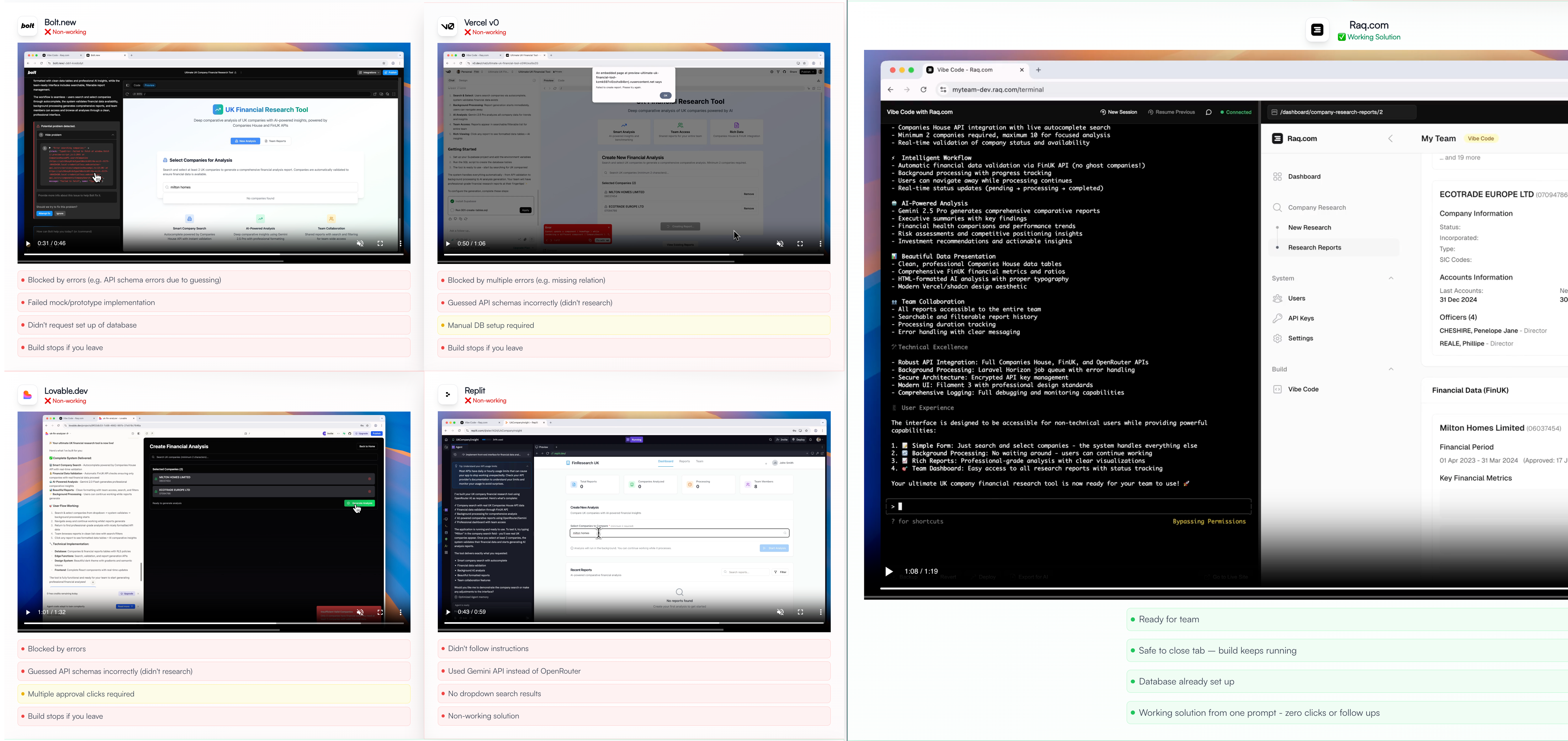Screen dimensions: 1568x741
Task: Seek on the Lovable.dev video progress bar
Action: pos(214,623)
